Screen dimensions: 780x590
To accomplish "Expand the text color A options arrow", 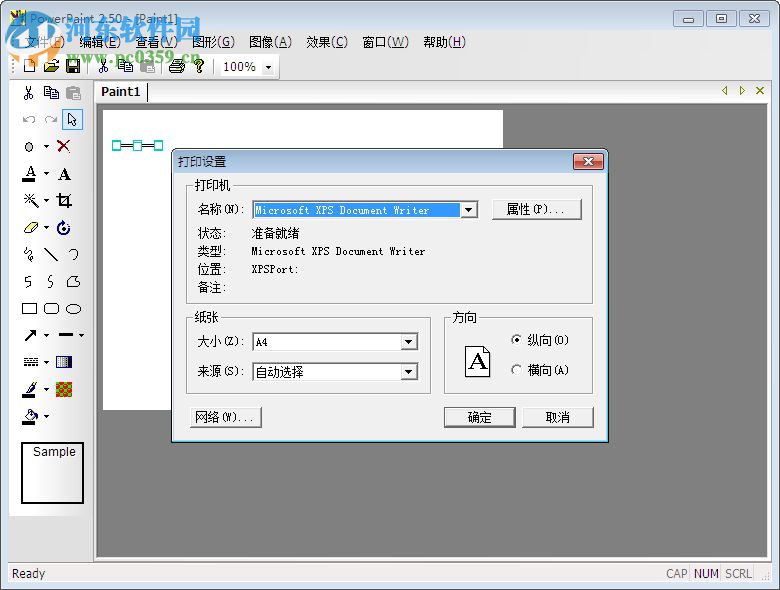I will (x=46, y=174).
